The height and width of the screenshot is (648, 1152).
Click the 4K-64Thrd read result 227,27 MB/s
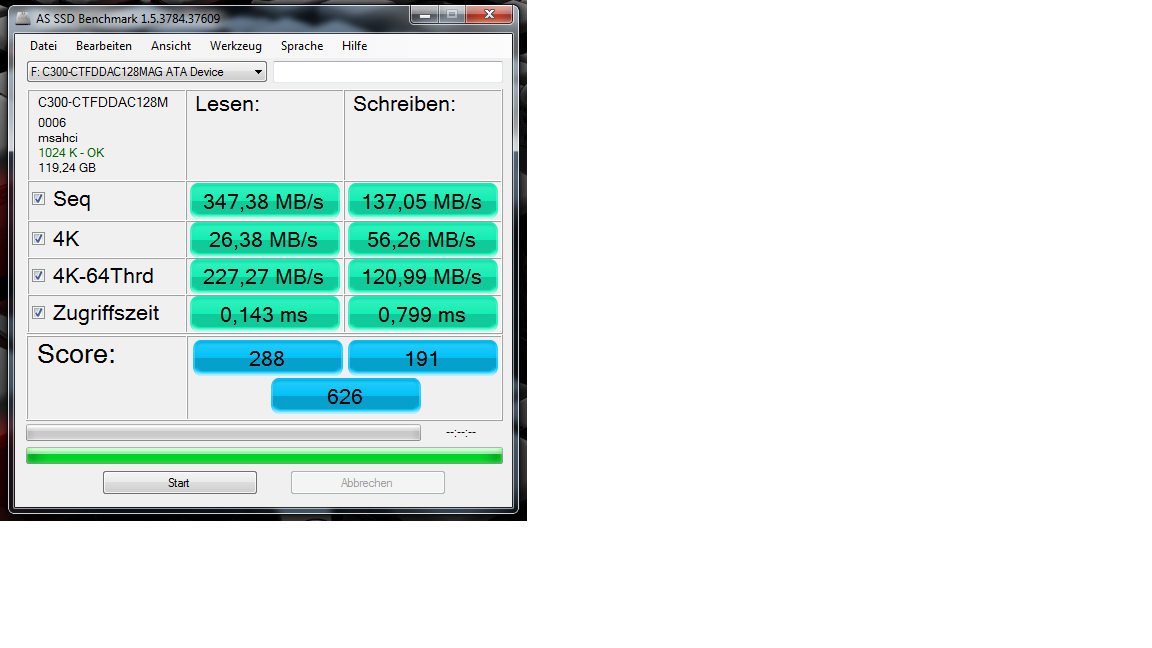point(264,277)
